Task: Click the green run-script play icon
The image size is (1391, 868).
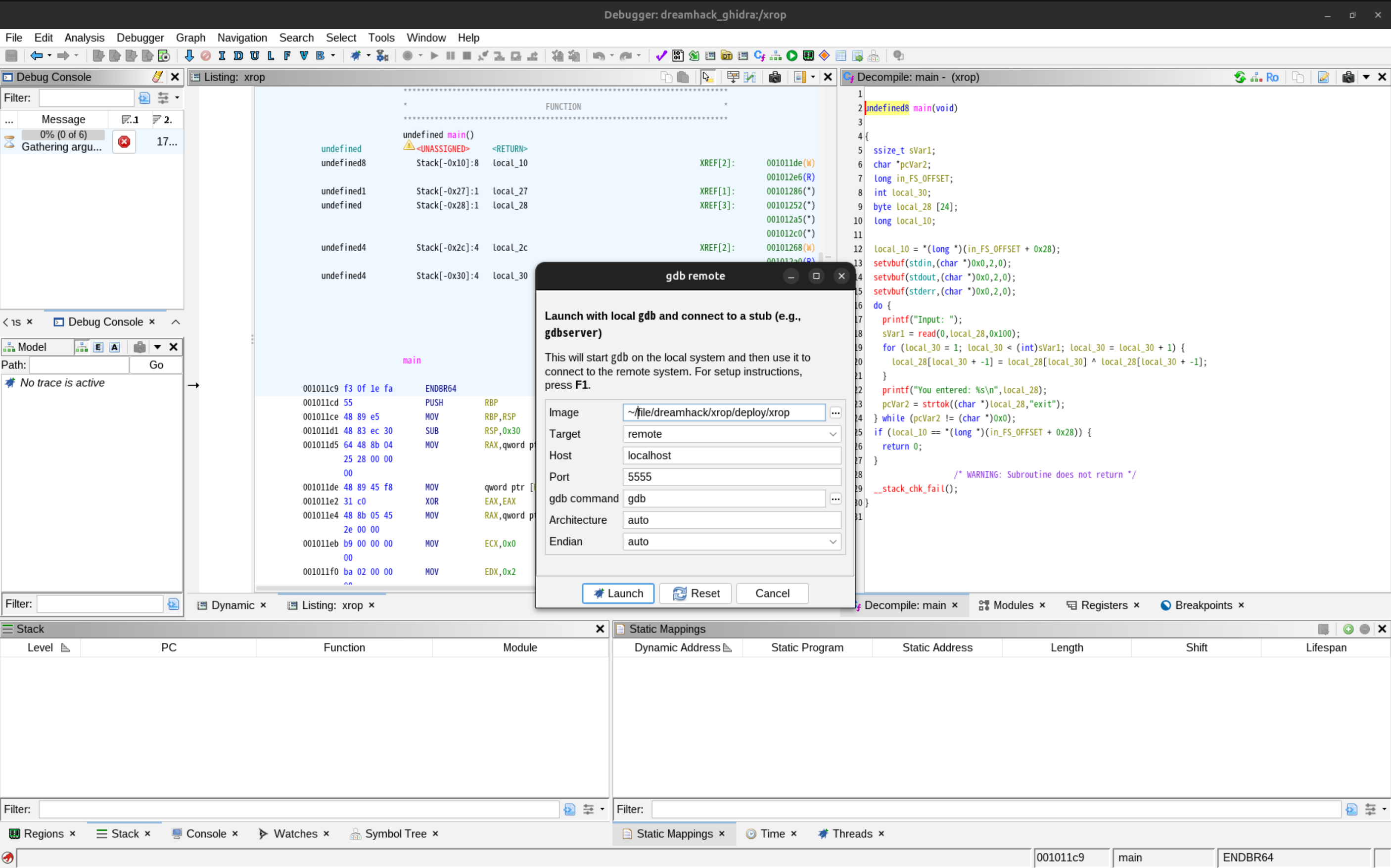Action: click(x=791, y=56)
